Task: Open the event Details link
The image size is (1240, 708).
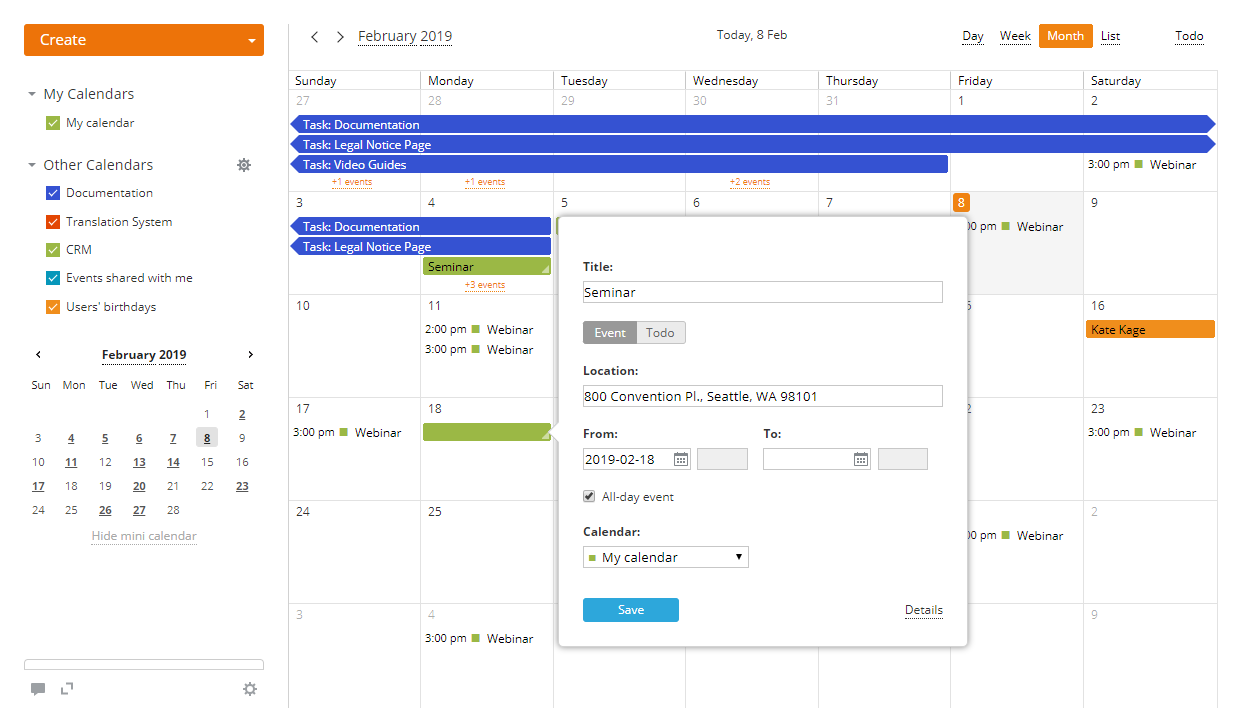Action: pos(923,610)
